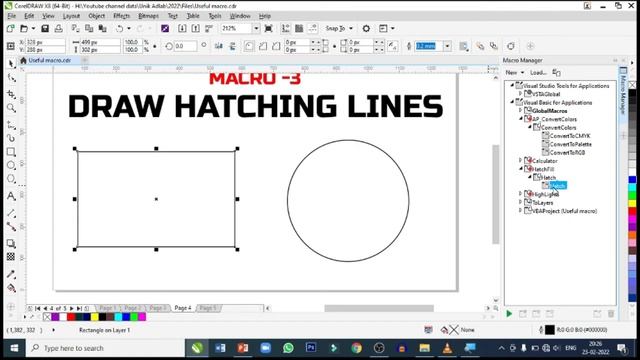Select the Polygon tool in the toolbox
This screenshot has height=360, width=640.
pos(11,179)
